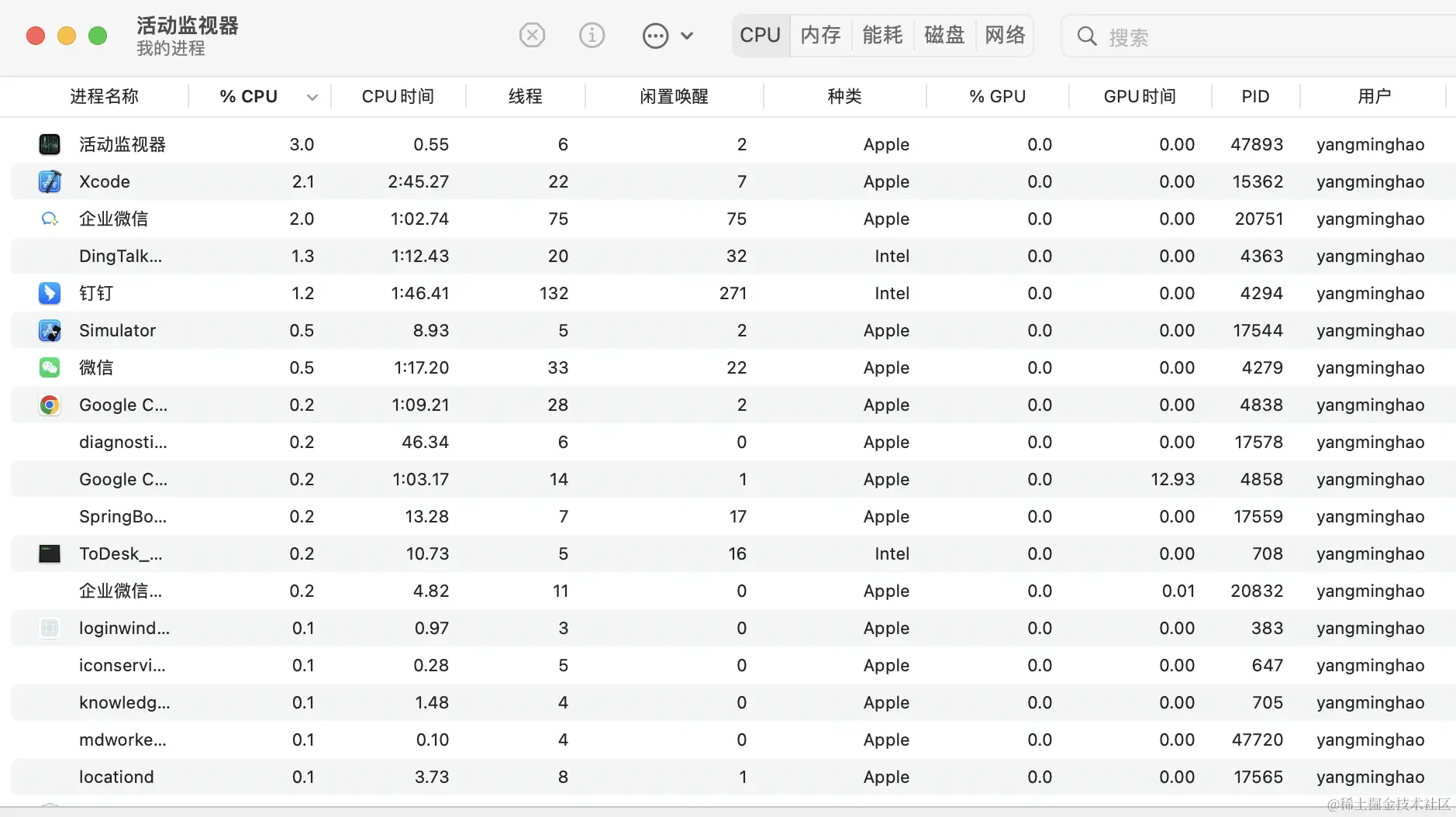Click the ToDesk terminal-style icon
Viewport: 1456px width, 817px height.
tap(50, 554)
